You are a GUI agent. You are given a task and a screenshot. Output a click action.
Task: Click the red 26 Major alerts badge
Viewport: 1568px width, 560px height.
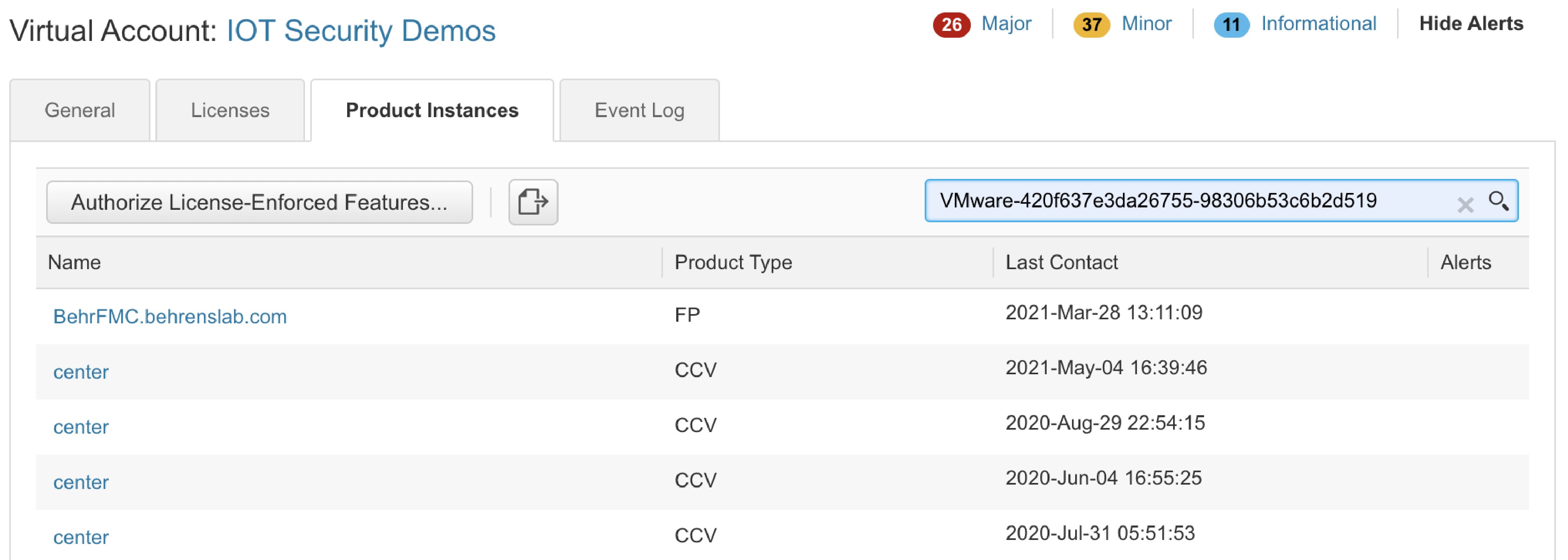951,25
